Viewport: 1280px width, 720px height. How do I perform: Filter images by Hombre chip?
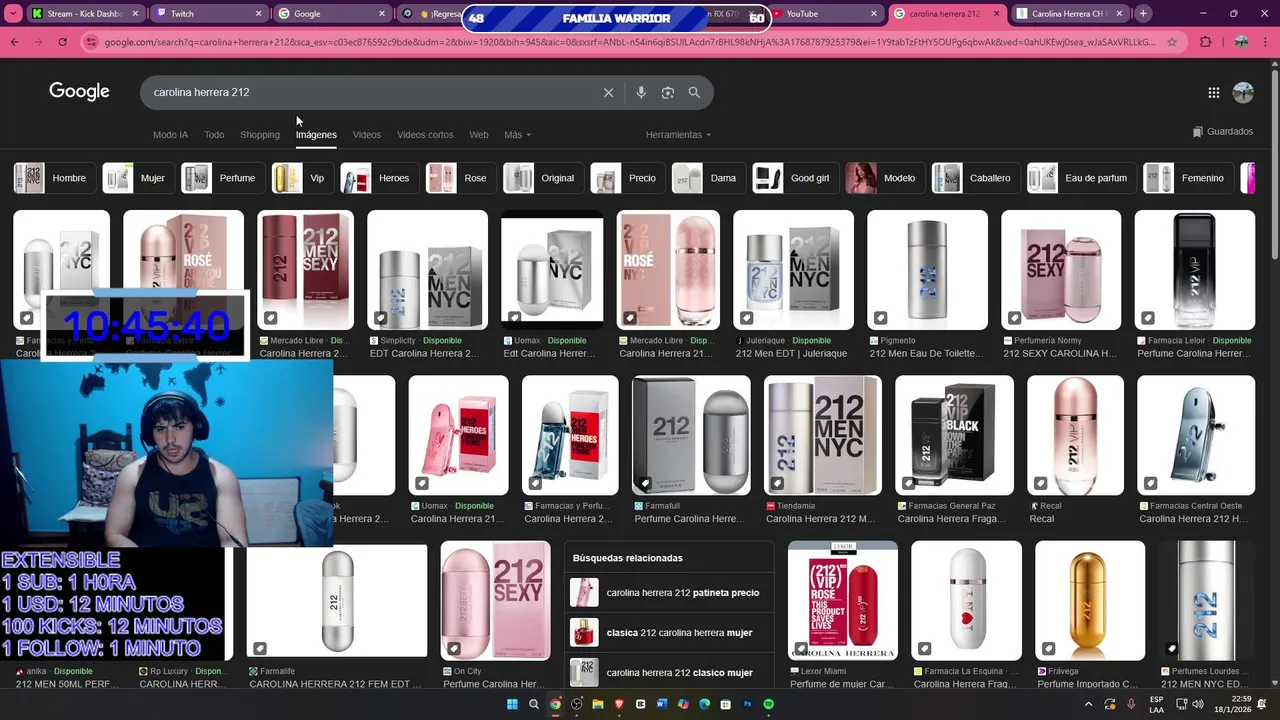pos(55,178)
